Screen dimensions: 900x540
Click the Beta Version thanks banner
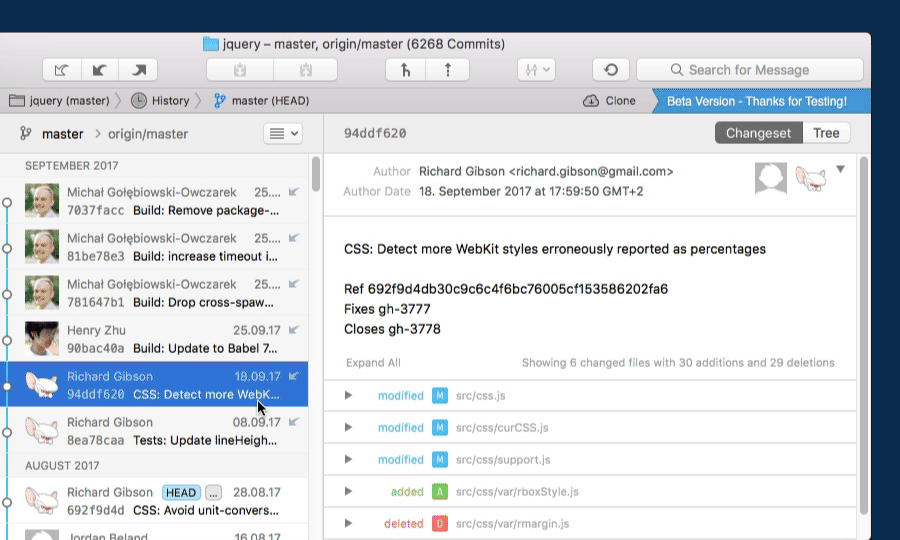click(x=757, y=101)
